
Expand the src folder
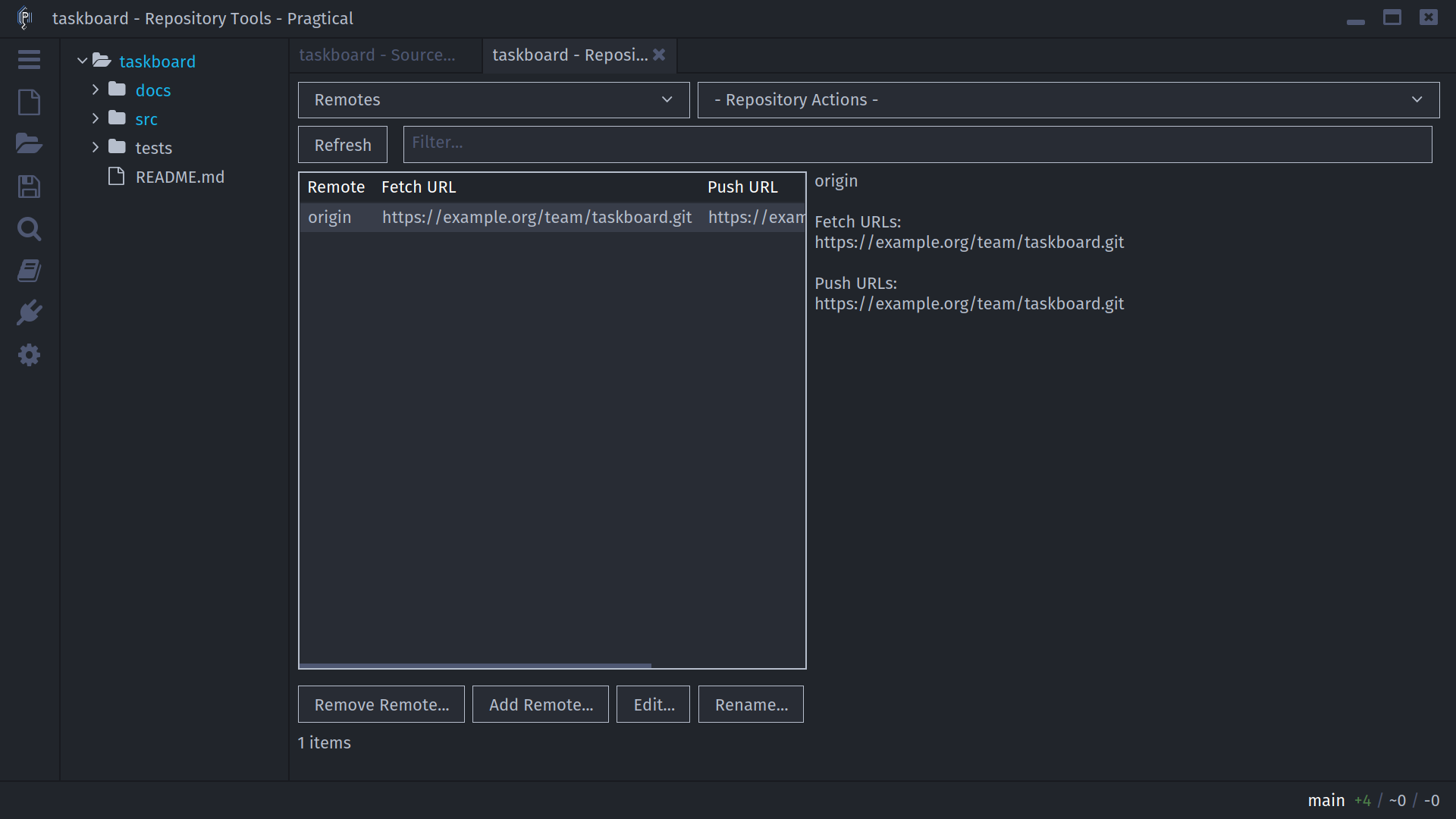click(x=95, y=118)
